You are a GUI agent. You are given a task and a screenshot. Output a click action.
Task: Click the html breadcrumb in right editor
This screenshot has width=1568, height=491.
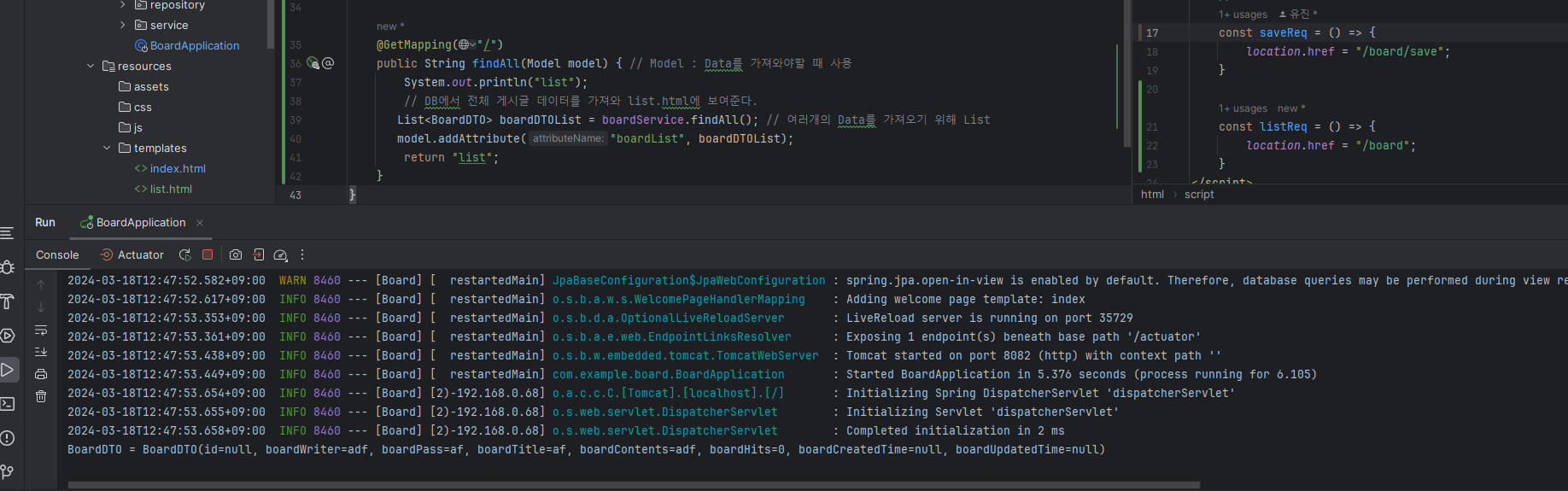pyautogui.click(x=1152, y=194)
